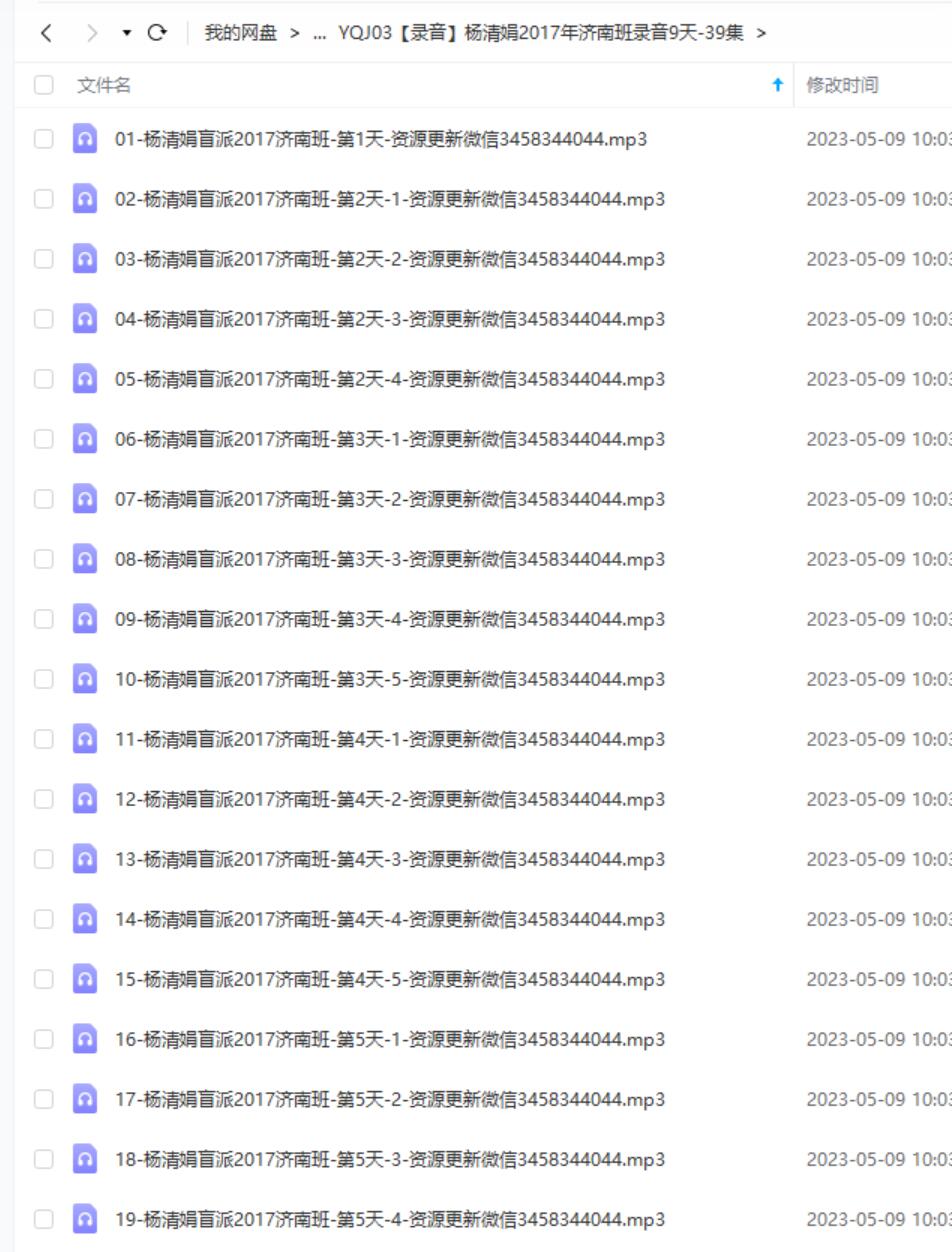Check the box for file 03
The width and height of the screenshot is (952, 1252).
tap(44, 259)
